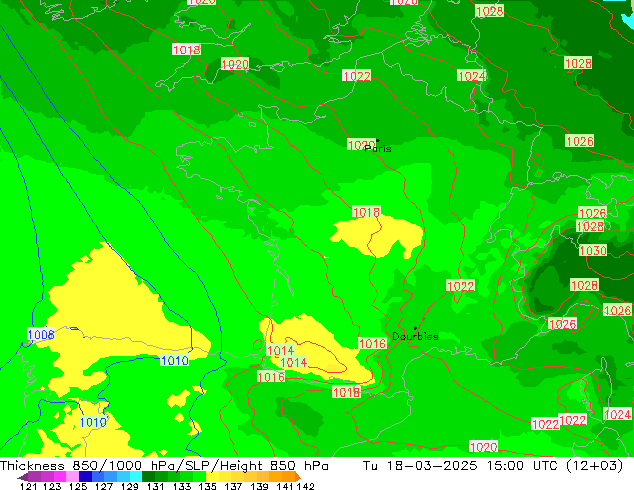Viewport: 634px width, 490px height.
Task: Click the blue 1010 label next to the 1008 contour
Action: (x=175, y=360)
